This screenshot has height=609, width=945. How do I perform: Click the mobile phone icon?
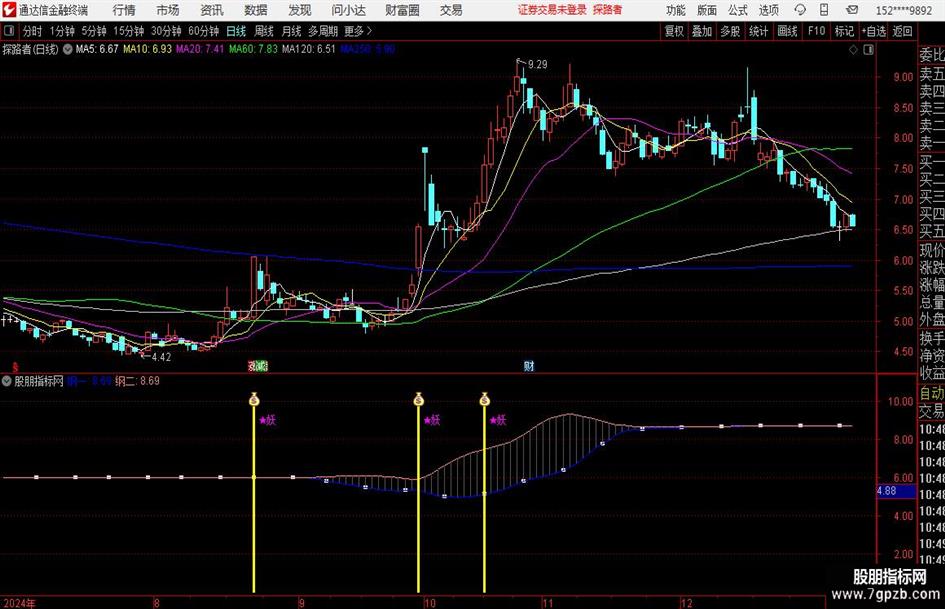pyautogui.click(x=824, y=10)
